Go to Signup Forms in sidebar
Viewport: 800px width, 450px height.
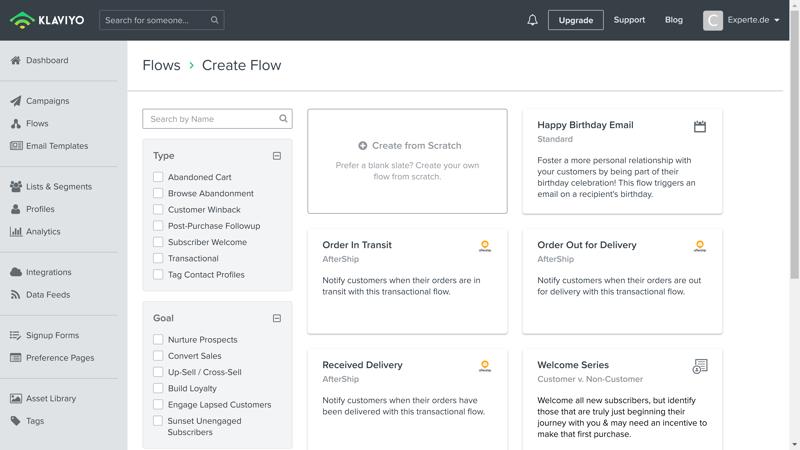pos(52,336)
